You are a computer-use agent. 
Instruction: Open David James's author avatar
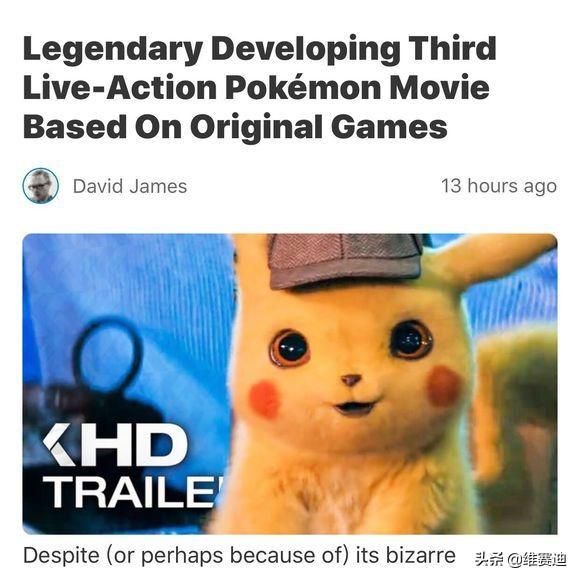[40, 186]
